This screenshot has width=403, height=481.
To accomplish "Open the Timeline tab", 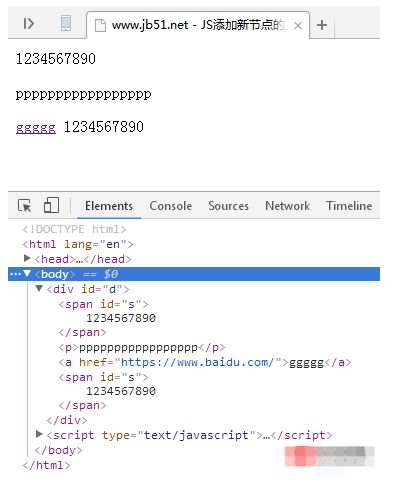I will [349, 206].
